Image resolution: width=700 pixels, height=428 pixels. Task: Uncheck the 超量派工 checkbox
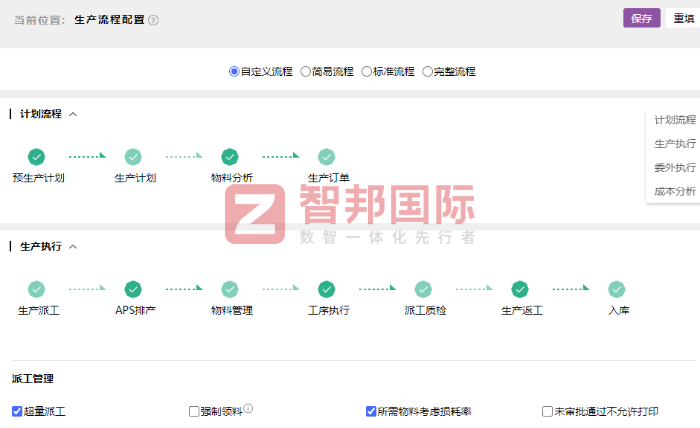pyautogui.click(x=17, y=411)
